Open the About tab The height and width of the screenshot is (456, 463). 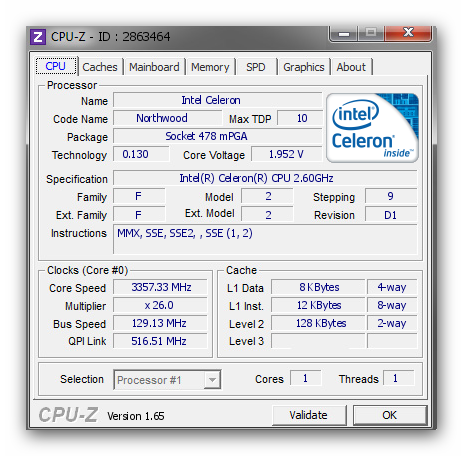[x=351, y=67]
